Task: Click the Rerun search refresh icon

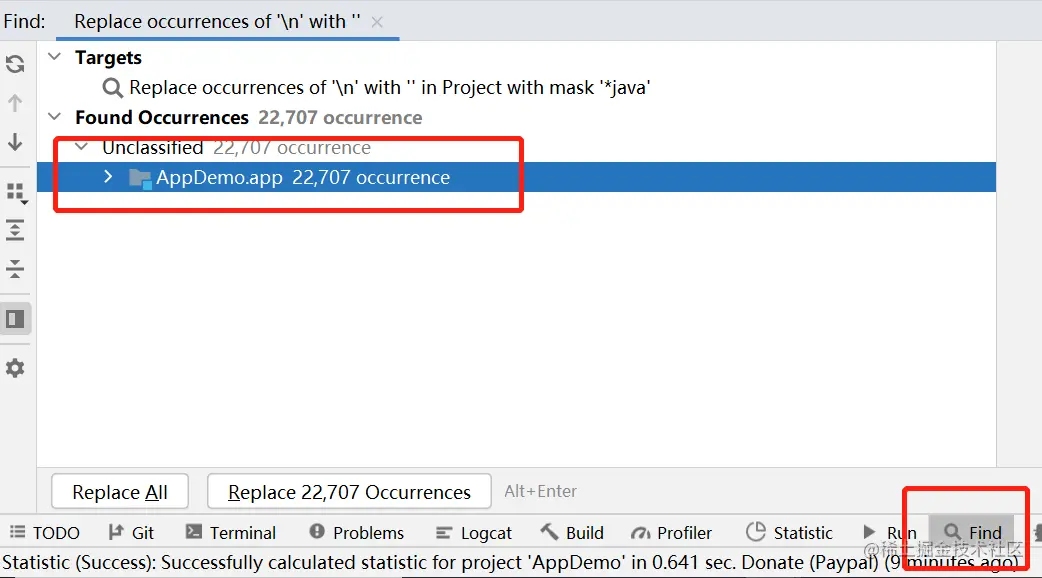Action: pos(15,65)
